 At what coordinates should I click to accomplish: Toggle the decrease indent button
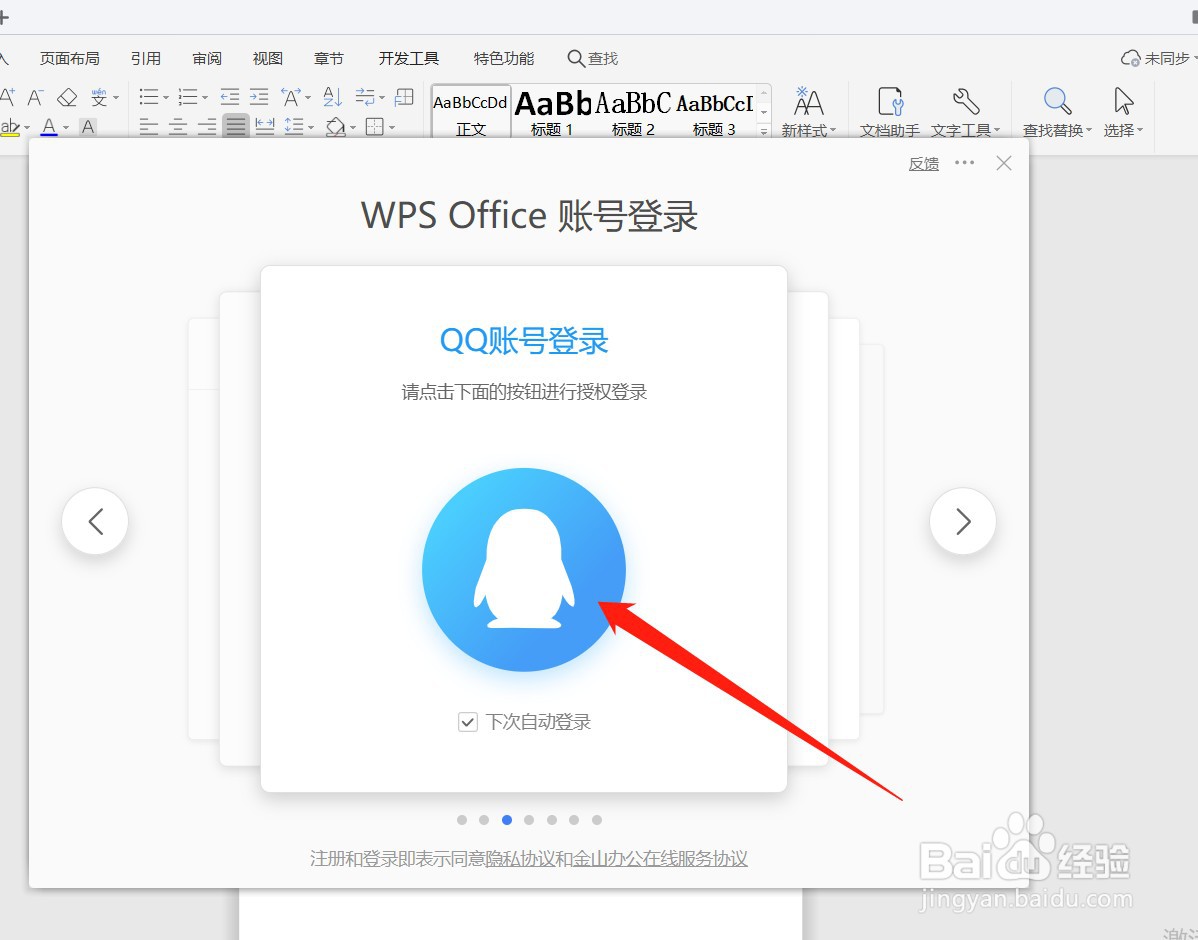point(228,97)
